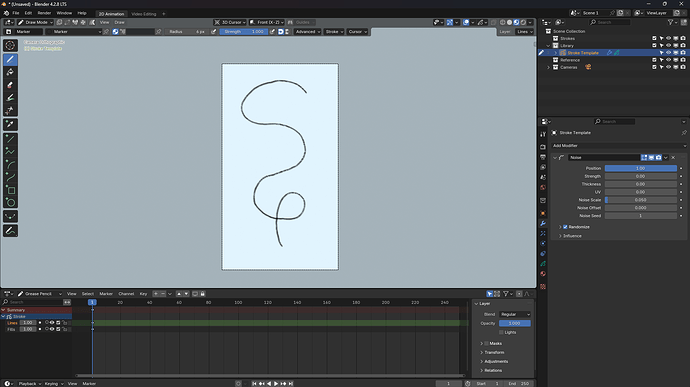The width and height of the screenshot is (690, 387).
Task: Adjust the Noise Scale slider
Action: click(641, 200)
